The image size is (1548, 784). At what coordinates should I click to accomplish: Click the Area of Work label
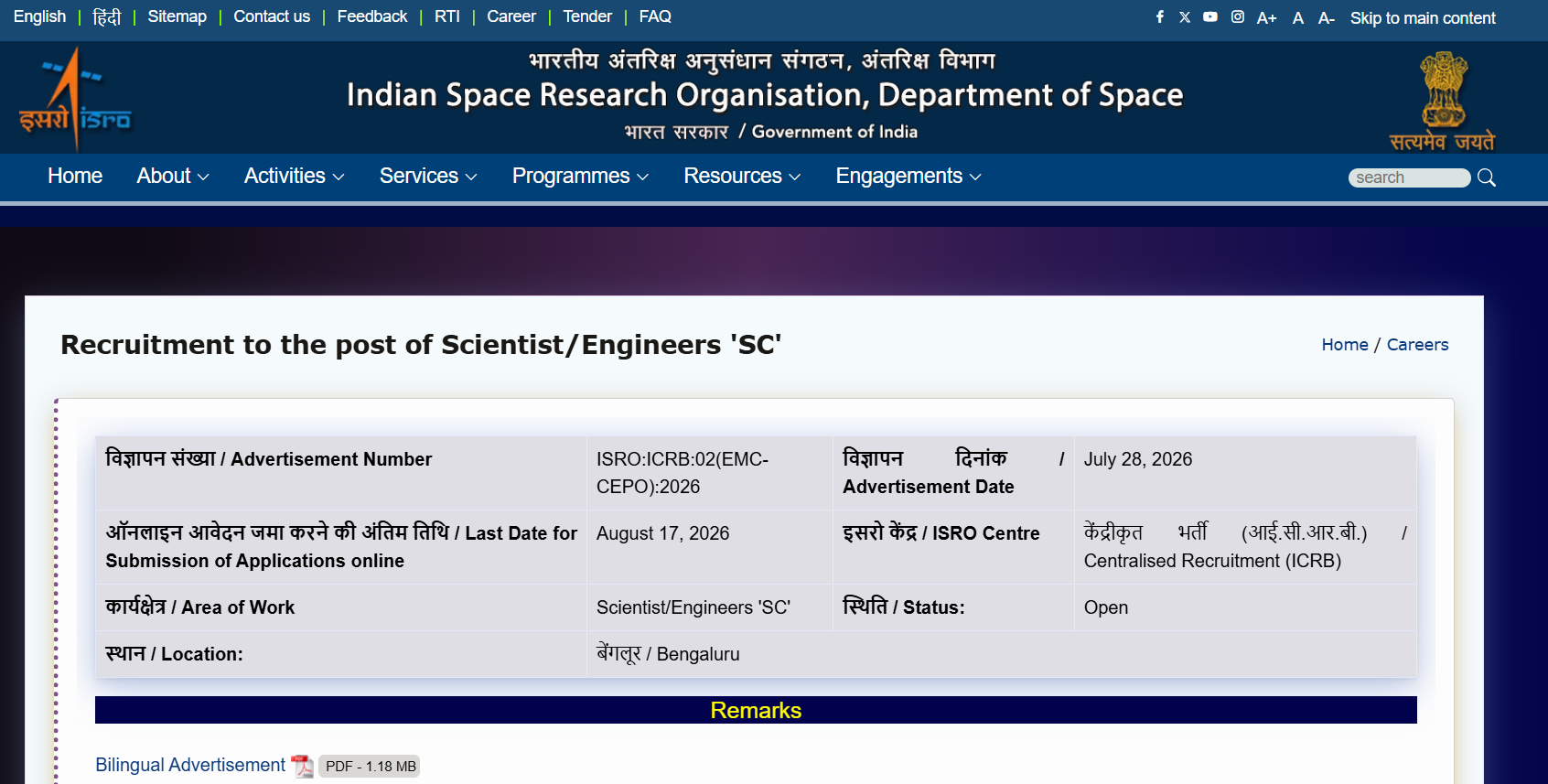pos(200,607)
